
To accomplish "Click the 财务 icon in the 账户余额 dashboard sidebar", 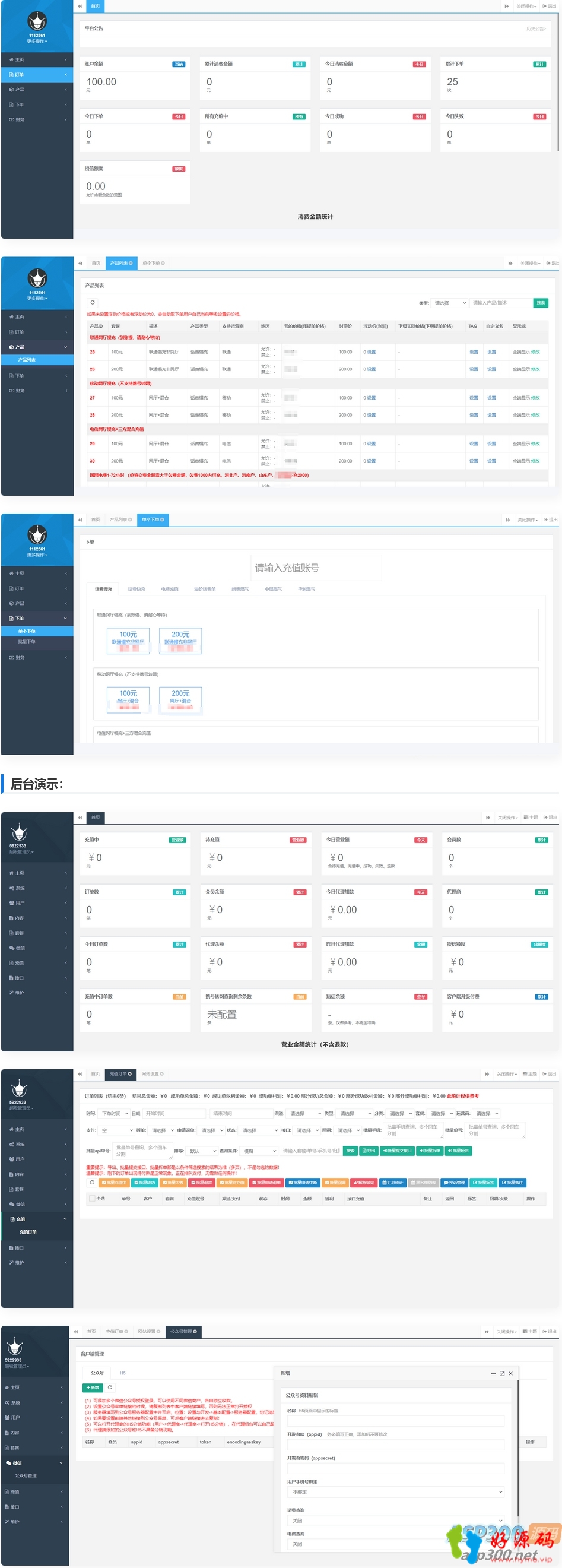I will tap(11, 119).
